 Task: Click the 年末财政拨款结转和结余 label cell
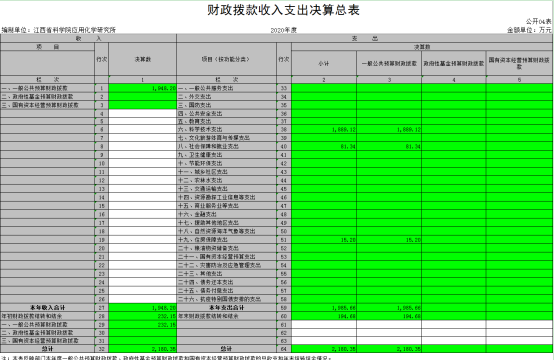point(226,316)
